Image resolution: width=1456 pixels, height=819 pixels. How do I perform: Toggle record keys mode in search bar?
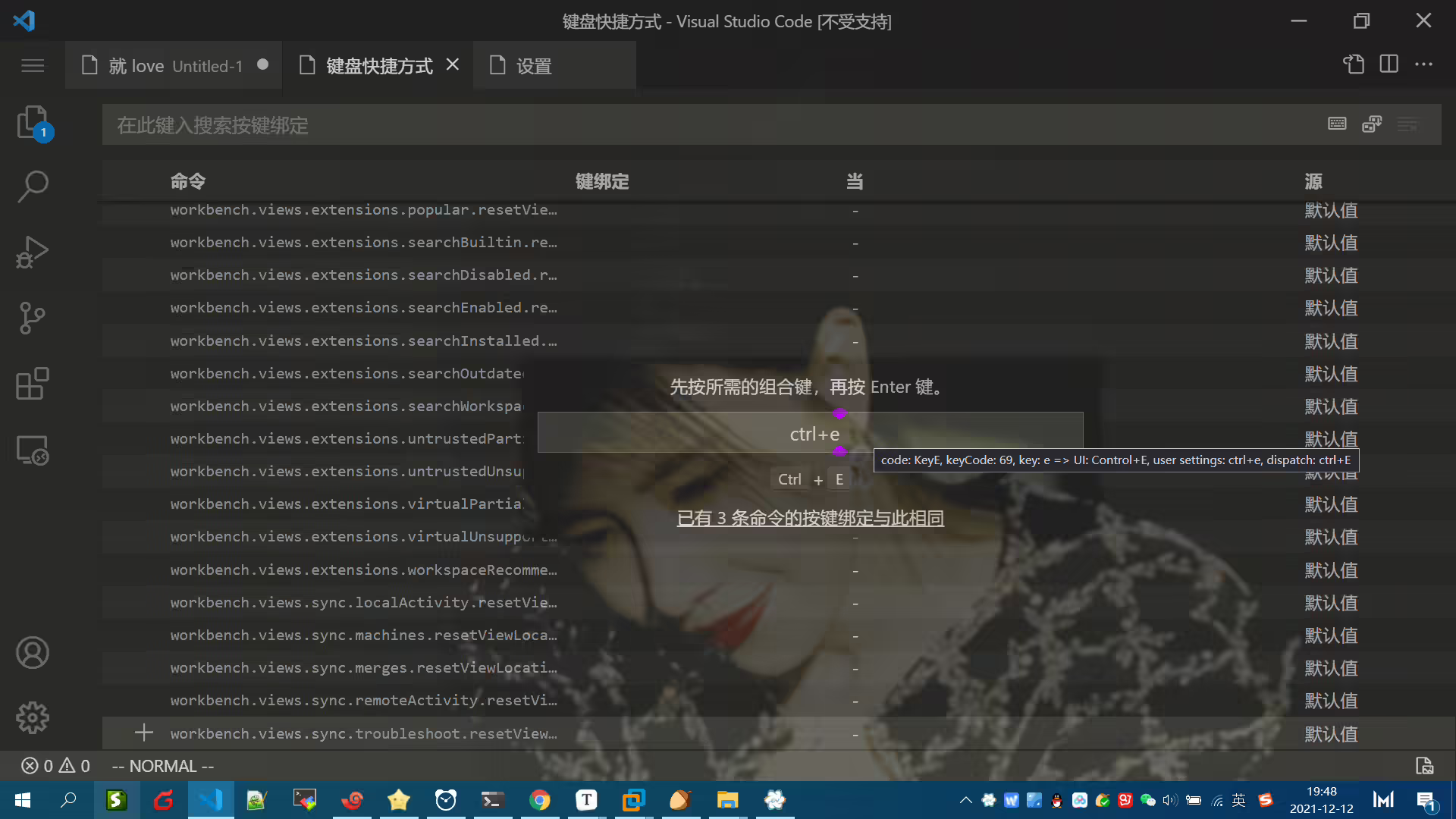[x=1337, y=124]
